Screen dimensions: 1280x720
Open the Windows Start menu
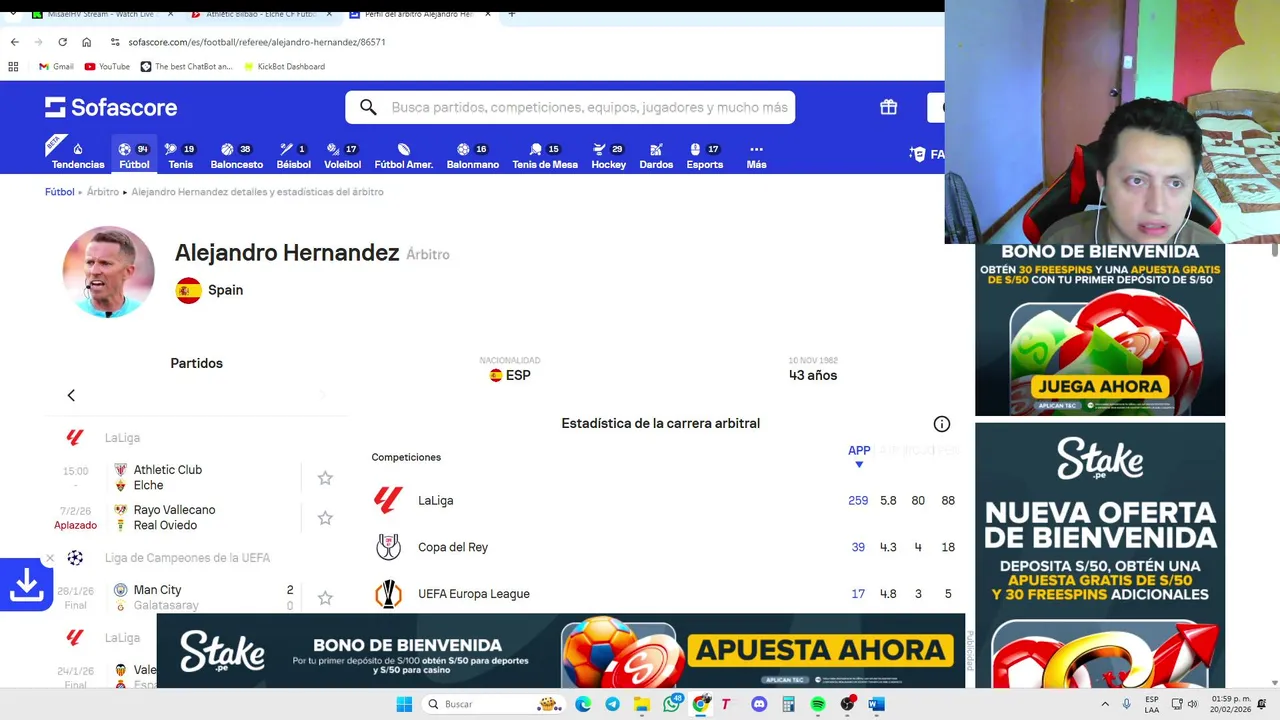pos(404,704)
